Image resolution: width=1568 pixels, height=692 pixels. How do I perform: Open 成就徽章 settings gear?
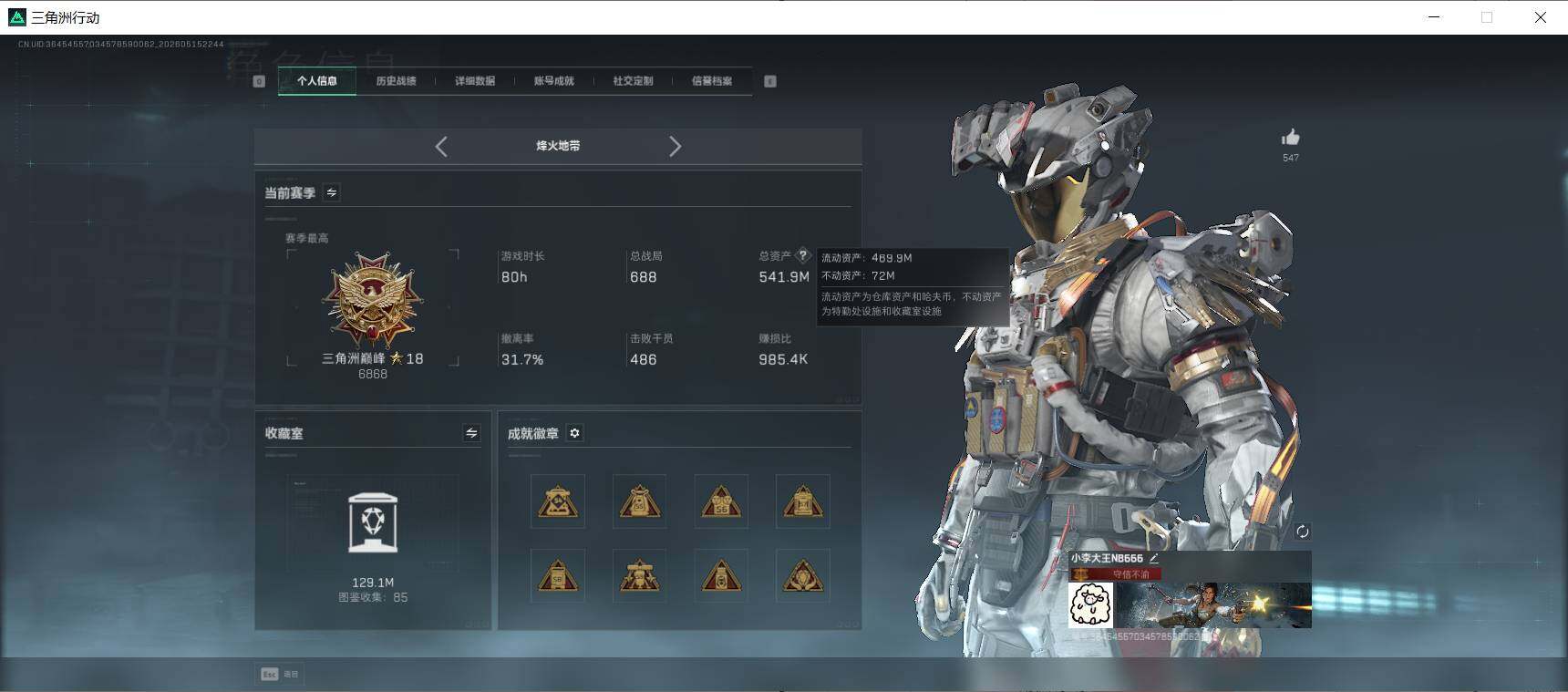(x=574, y=433)
